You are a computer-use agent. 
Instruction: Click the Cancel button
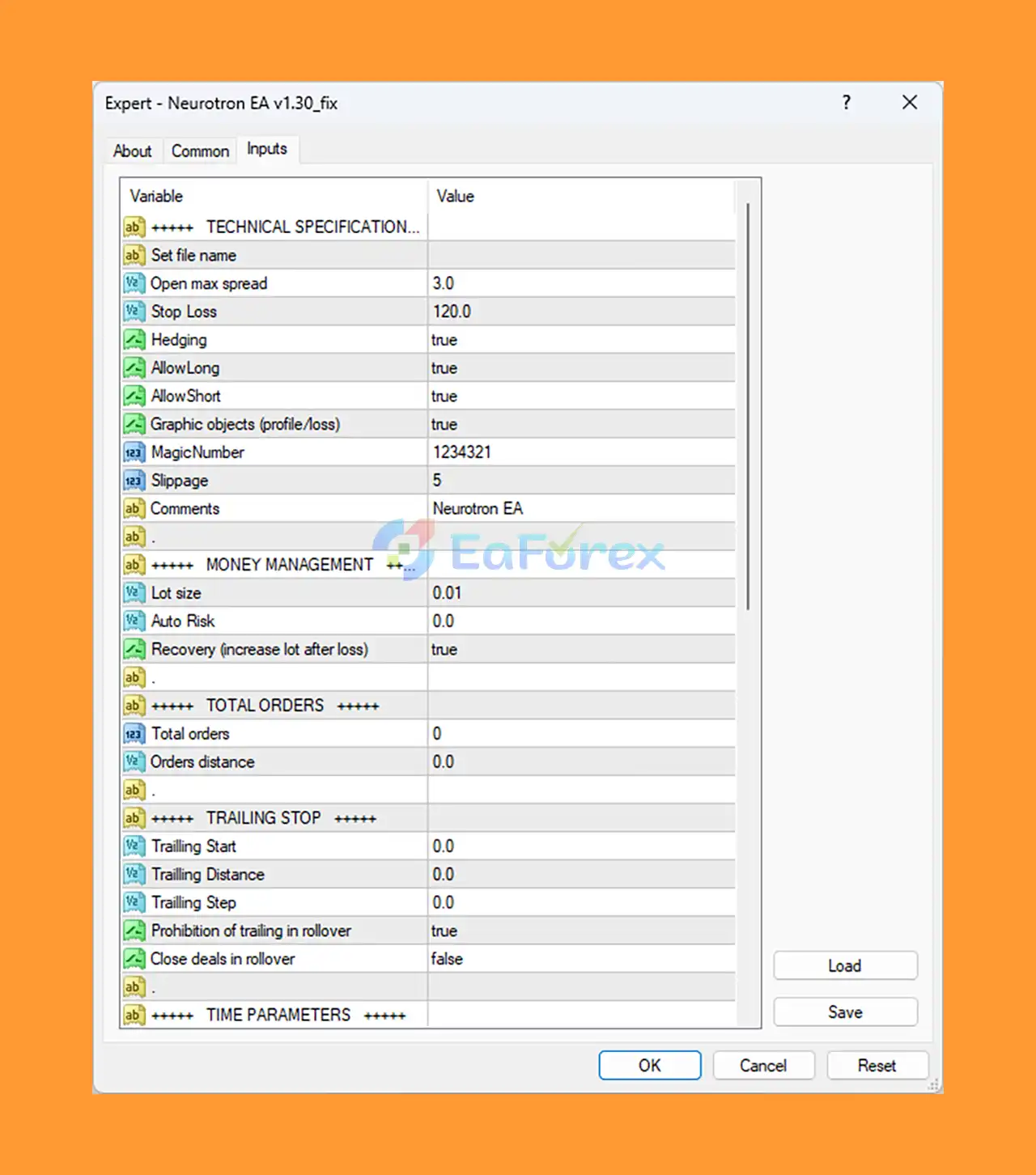(763, 1066)
